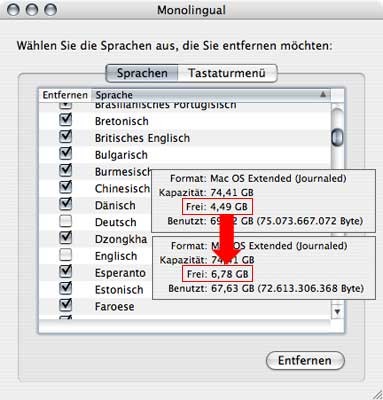Enable the Englisch checkbox
The width and height of the screenshot is (383, 400).
66,255
